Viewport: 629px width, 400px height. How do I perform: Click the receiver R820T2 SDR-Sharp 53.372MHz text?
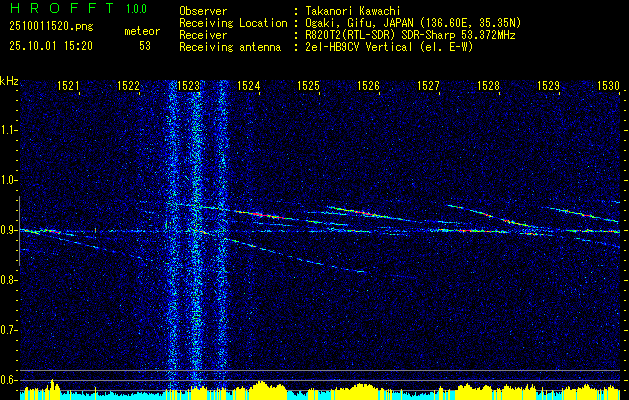click(x=410, y=35)
